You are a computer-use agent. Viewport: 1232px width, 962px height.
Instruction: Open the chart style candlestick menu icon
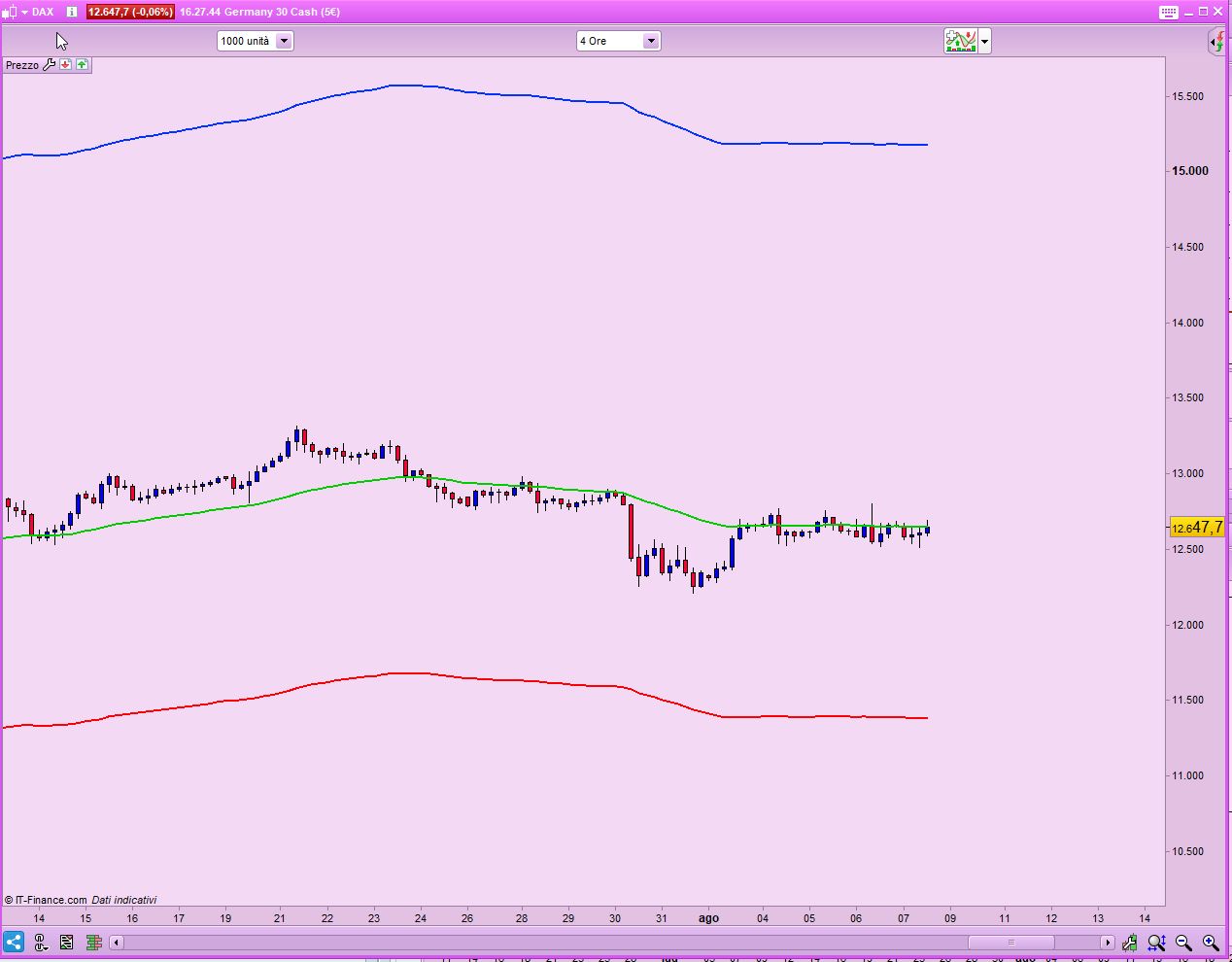11,12
